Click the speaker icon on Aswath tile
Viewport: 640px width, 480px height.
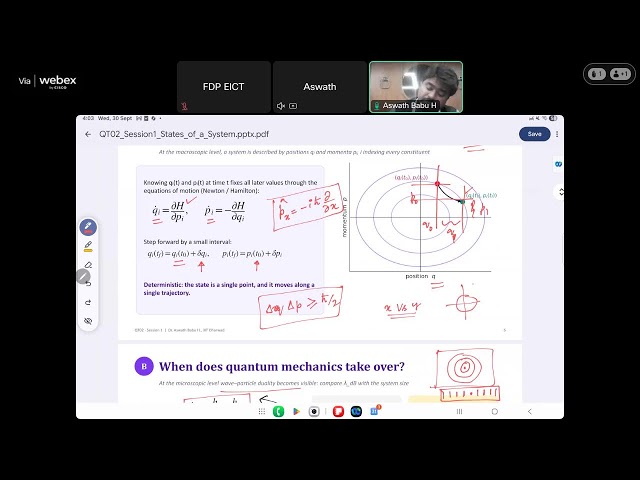click(x=281, y=106)
